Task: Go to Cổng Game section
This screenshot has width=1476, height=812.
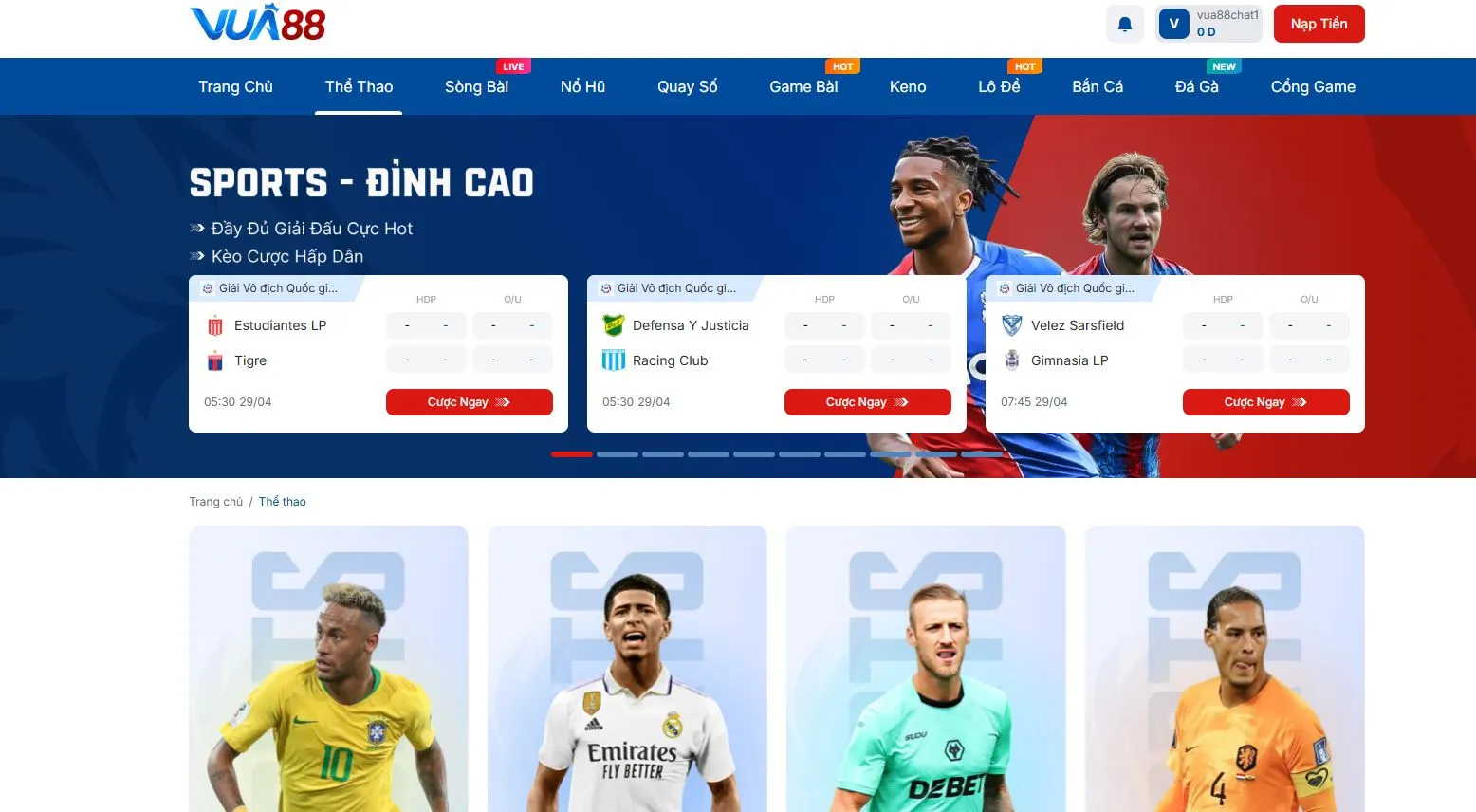Action: coord(1313,86)
